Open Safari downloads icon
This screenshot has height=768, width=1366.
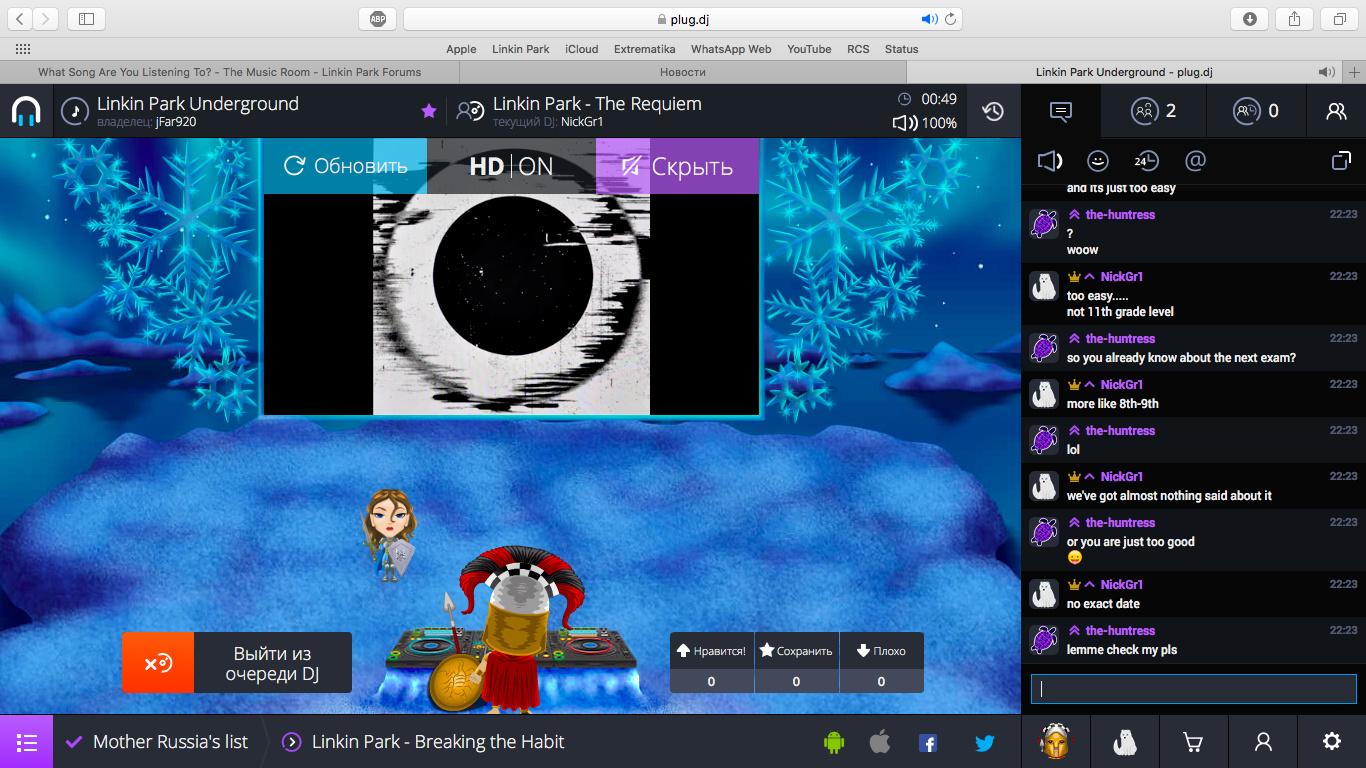point(1250,19)
